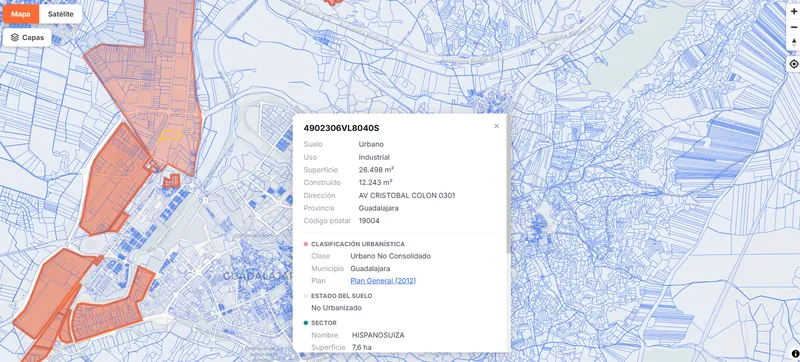Click the Suelo value Urbano
The height and width of the screenshot is (362, 800).
371,144
